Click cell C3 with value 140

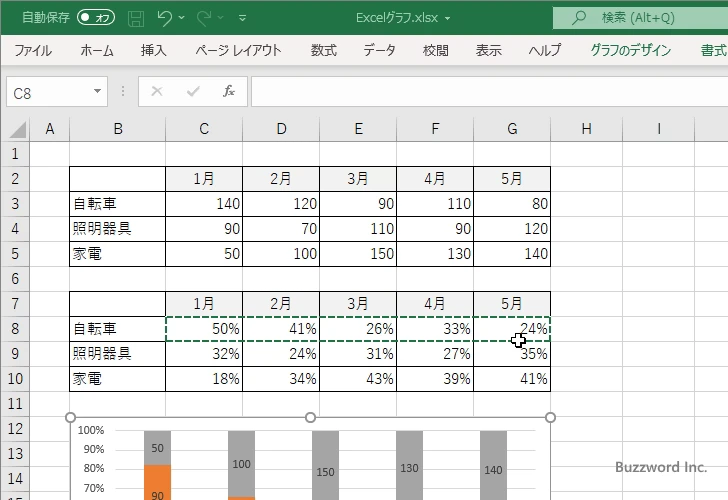coord(204,204)
